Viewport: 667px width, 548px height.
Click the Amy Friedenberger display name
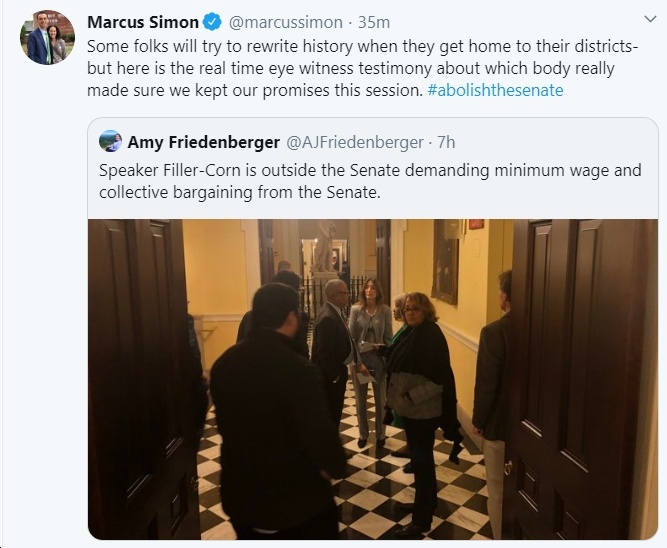204,142
